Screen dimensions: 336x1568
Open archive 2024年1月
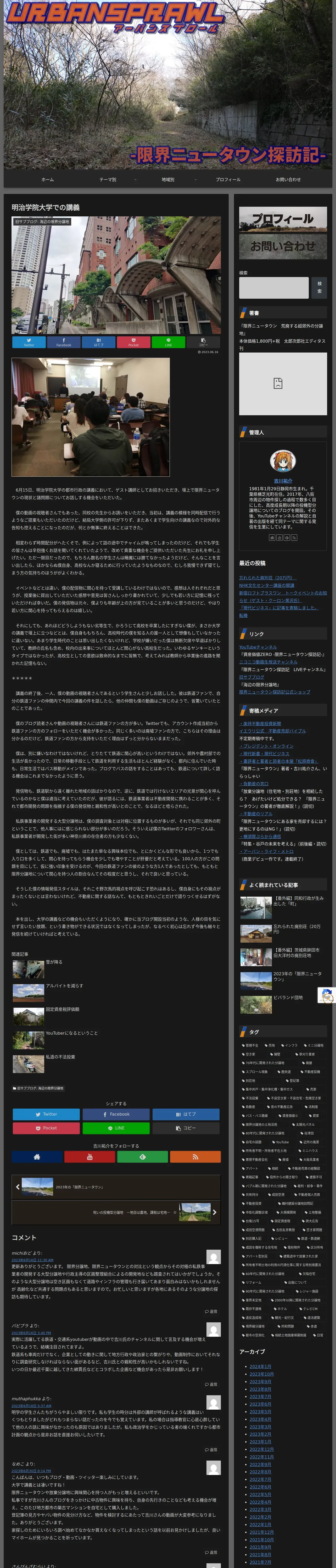pos(260,1367)
